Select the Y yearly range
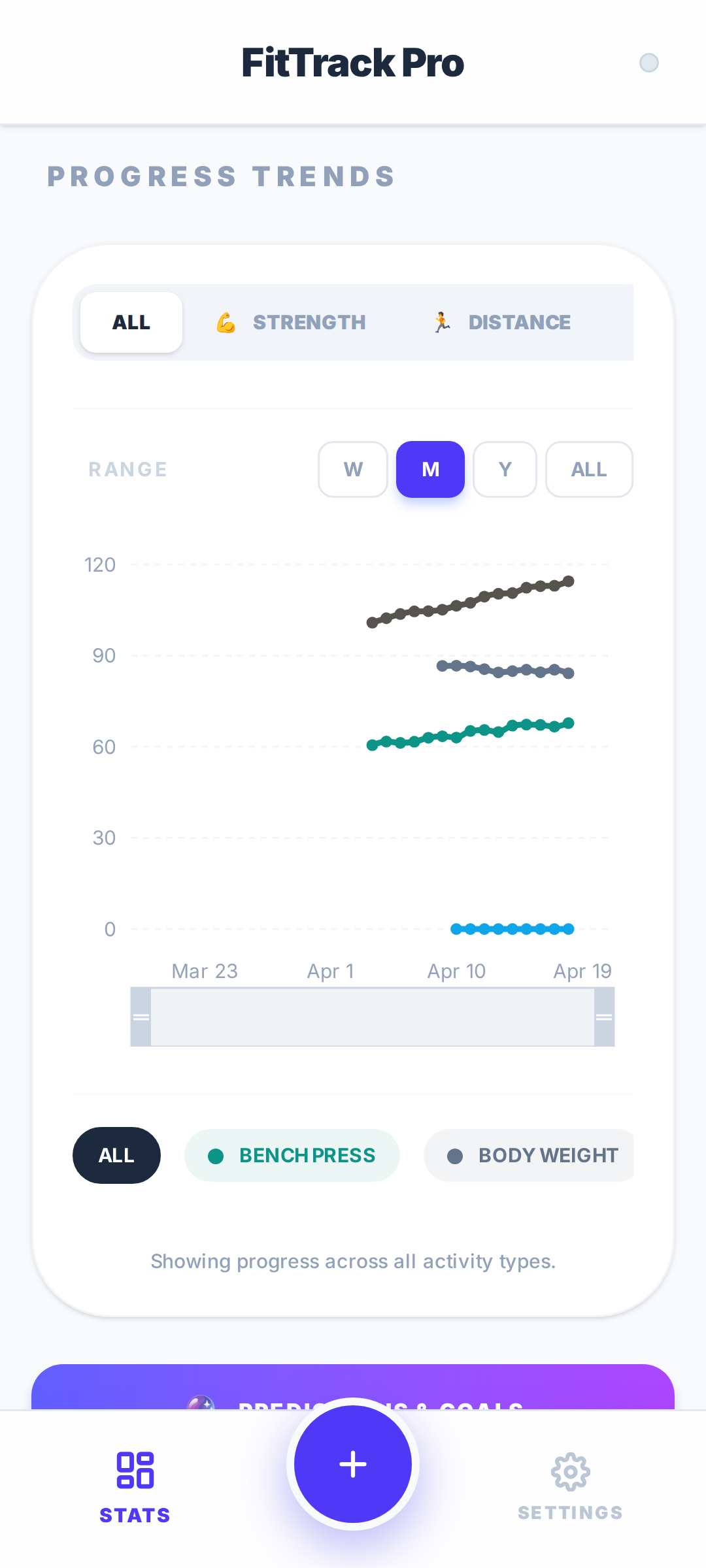706x1568 pixels. pos(505,469)
